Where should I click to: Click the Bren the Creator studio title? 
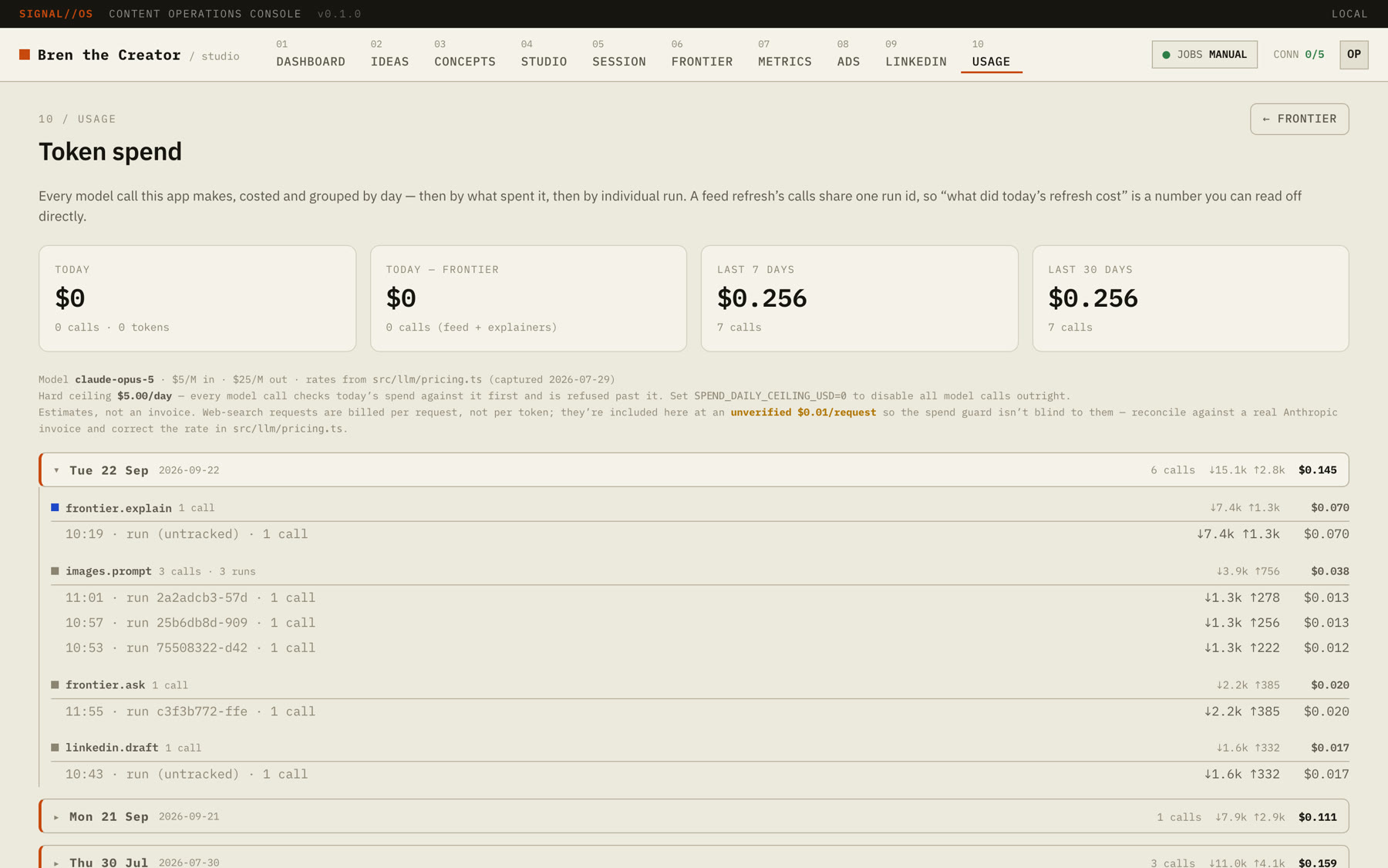pos(109,55)
